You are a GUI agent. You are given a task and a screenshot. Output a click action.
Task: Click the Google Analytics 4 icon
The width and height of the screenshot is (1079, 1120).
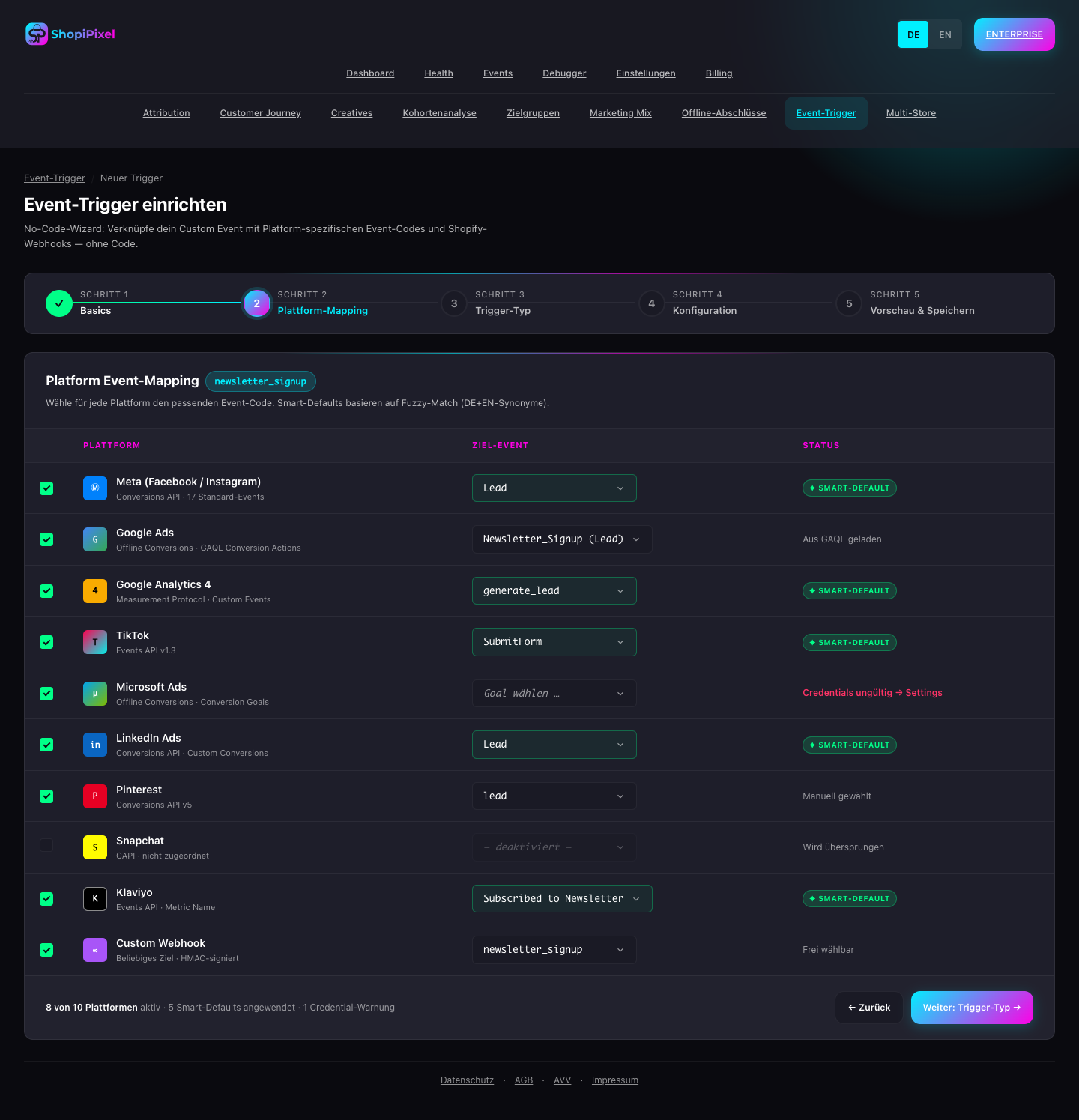point(95,591)
